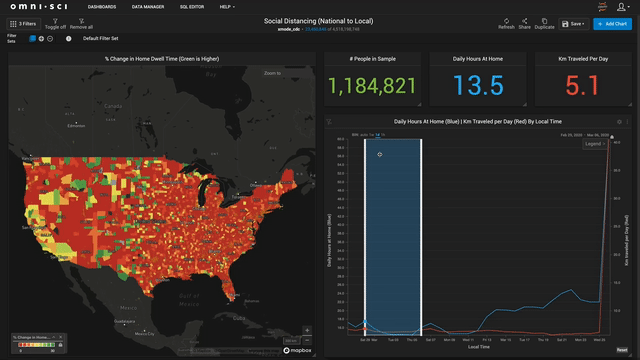Open the Data Manager page
The width and height of the screenshot is (640, 360).
click(148, 7)
